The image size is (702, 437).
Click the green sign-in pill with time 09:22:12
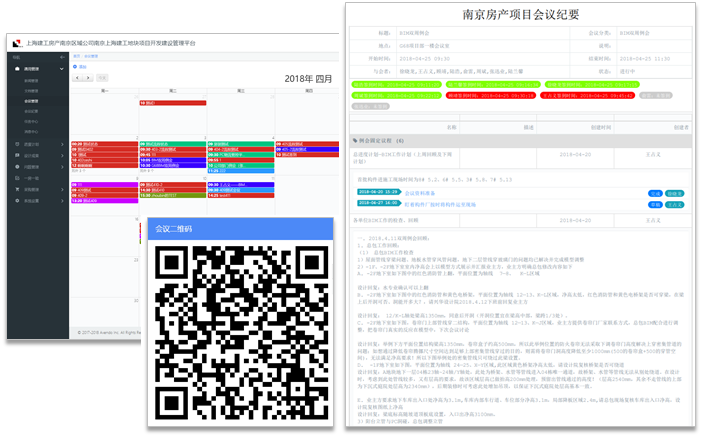(397, 95)
